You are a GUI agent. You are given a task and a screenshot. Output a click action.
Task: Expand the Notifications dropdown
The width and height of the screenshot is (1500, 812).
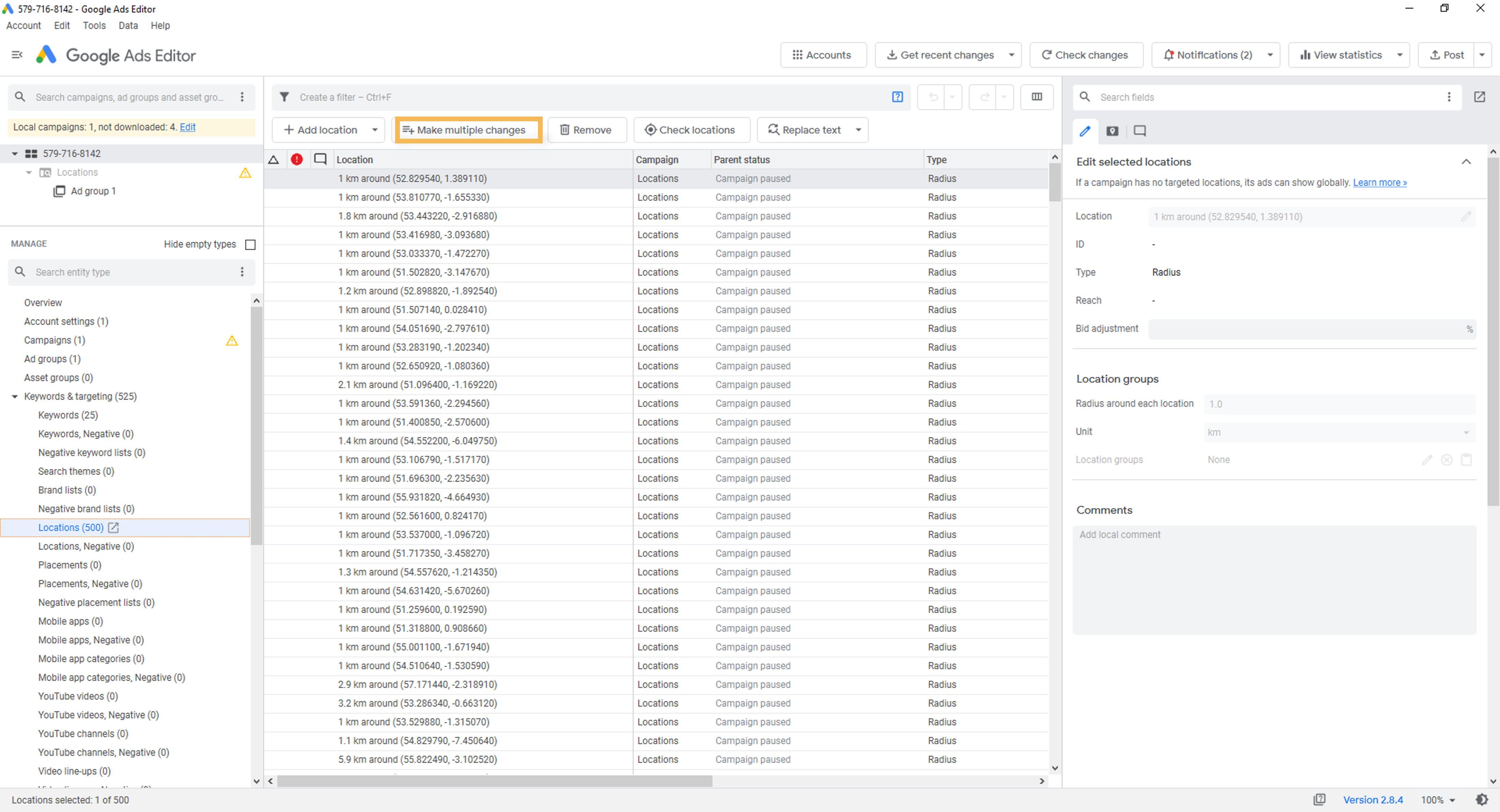click(x=1271, y=55)
